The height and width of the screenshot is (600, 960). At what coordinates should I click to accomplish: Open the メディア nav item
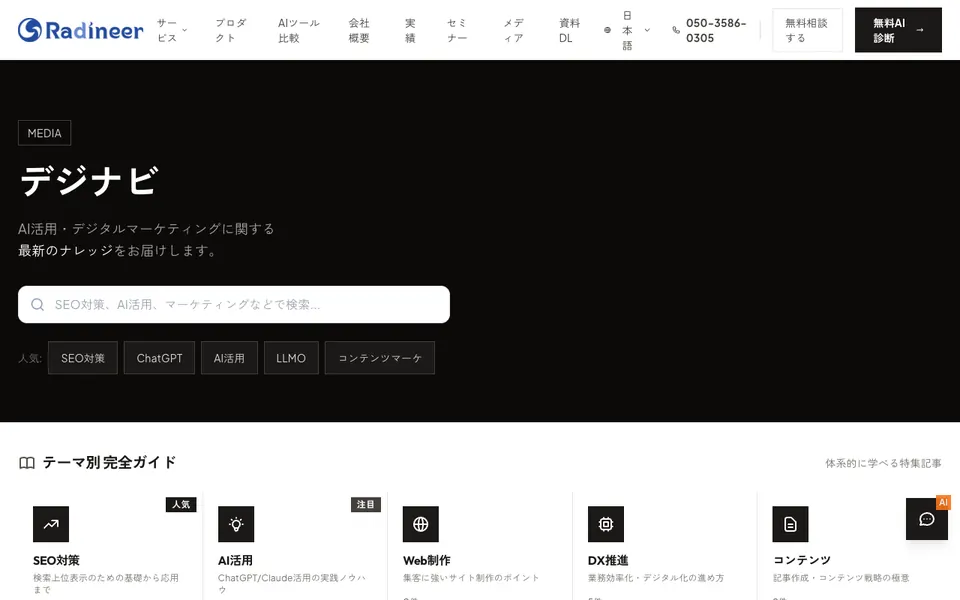pyautogui.click(x=514, y=30)
